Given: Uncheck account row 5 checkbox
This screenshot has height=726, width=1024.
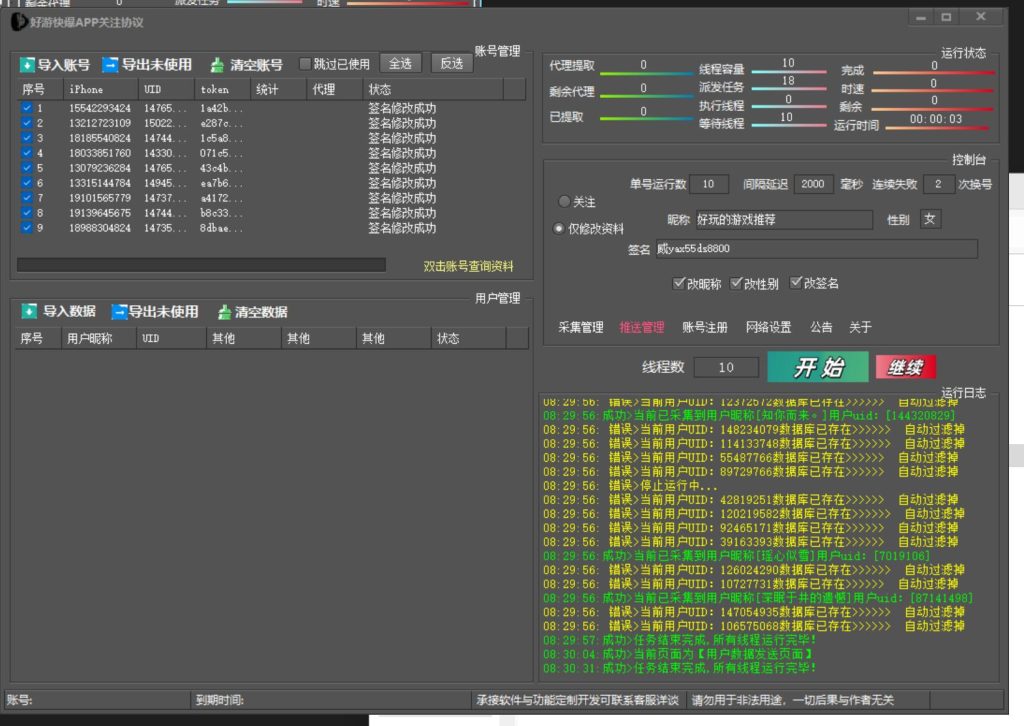Looking at the screenshot, I should pos(27,168).
